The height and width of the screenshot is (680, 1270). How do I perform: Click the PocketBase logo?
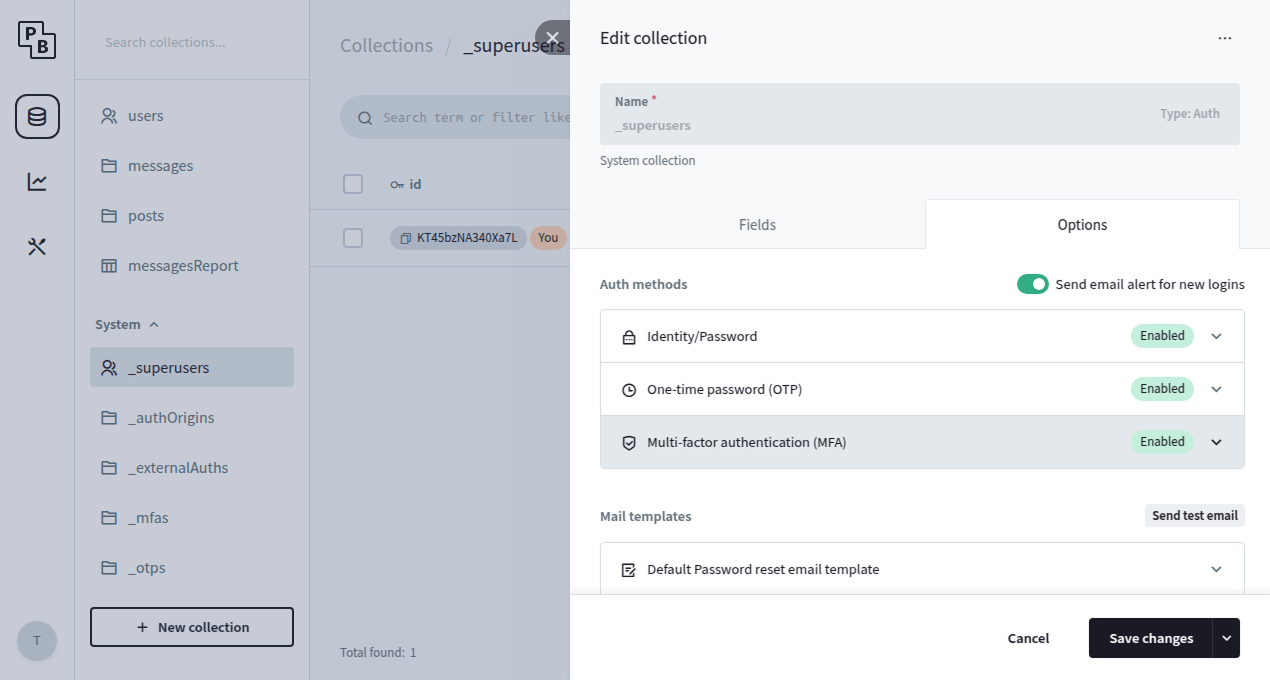[37, 41]
